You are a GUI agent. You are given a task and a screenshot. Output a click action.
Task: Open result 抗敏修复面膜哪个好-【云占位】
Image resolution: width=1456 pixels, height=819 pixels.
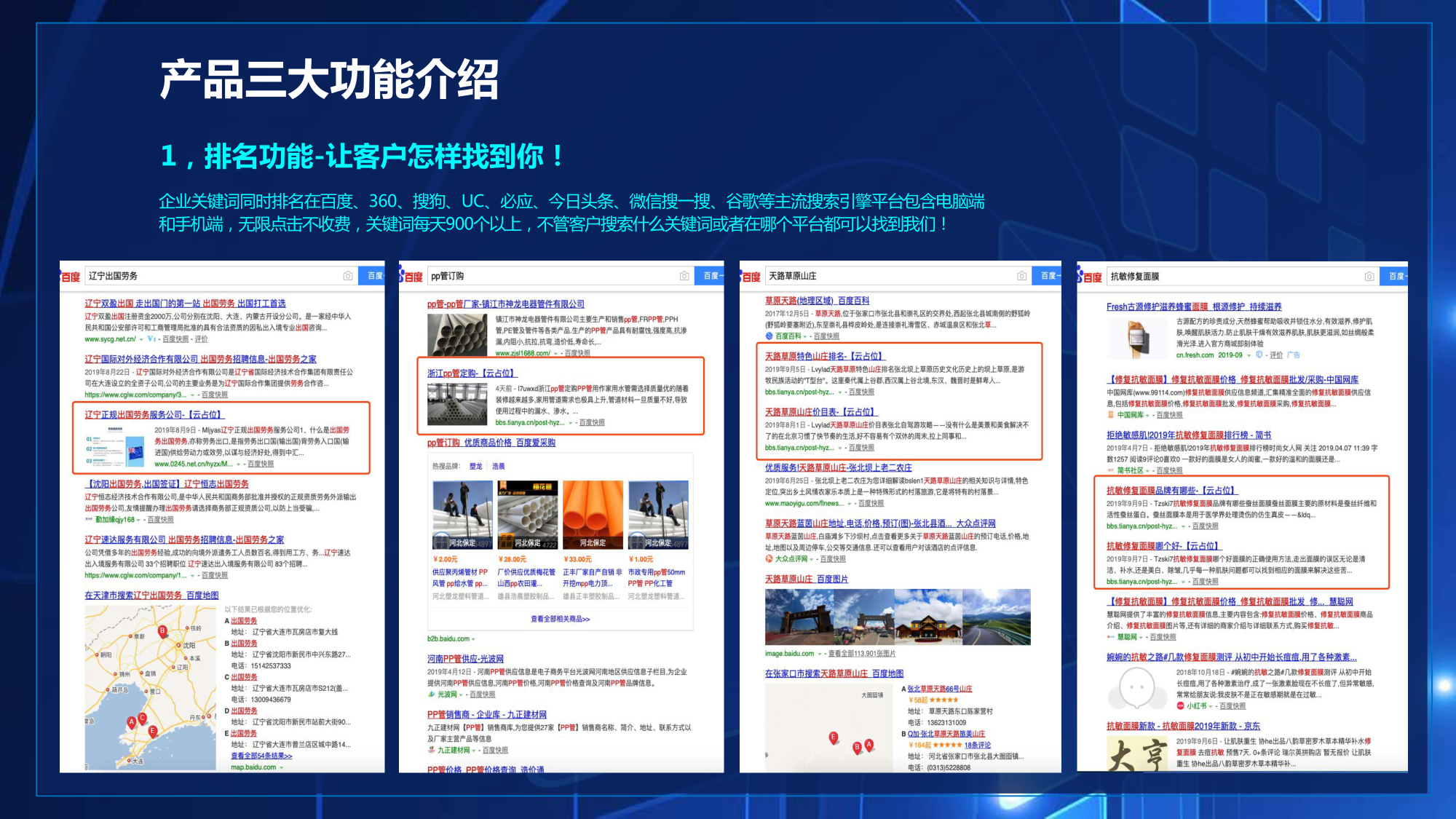pos(1165,545)
